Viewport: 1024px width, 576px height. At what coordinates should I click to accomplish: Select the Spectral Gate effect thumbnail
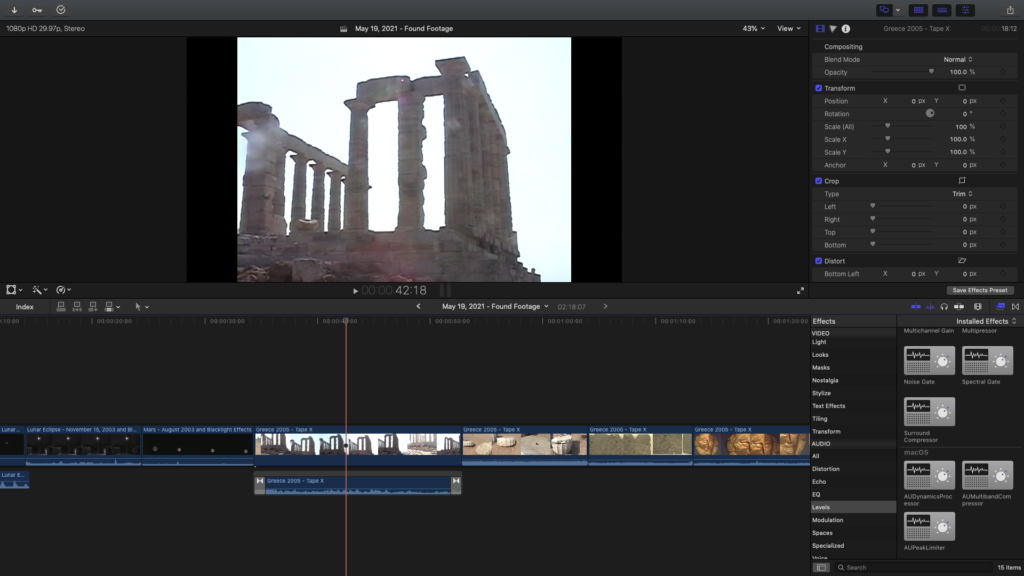pos(987,360)
